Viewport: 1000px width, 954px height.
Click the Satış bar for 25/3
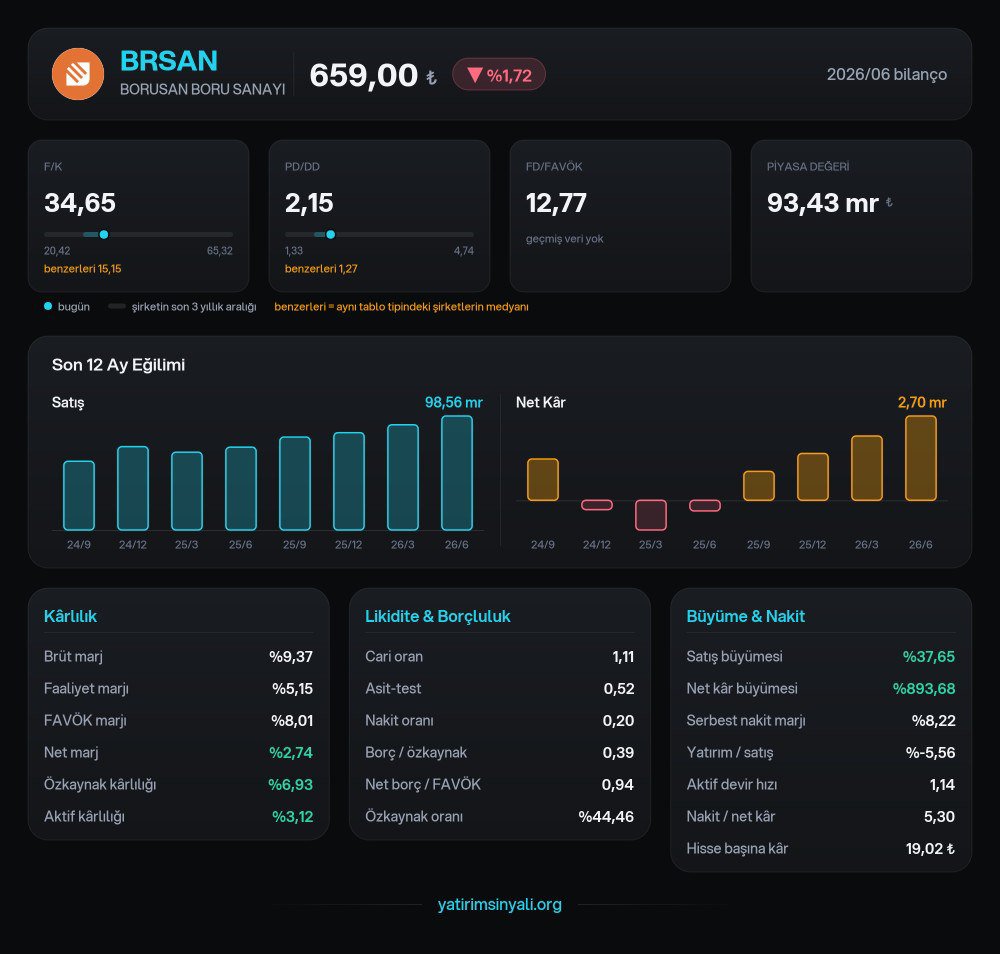click(x=187, y=491)
